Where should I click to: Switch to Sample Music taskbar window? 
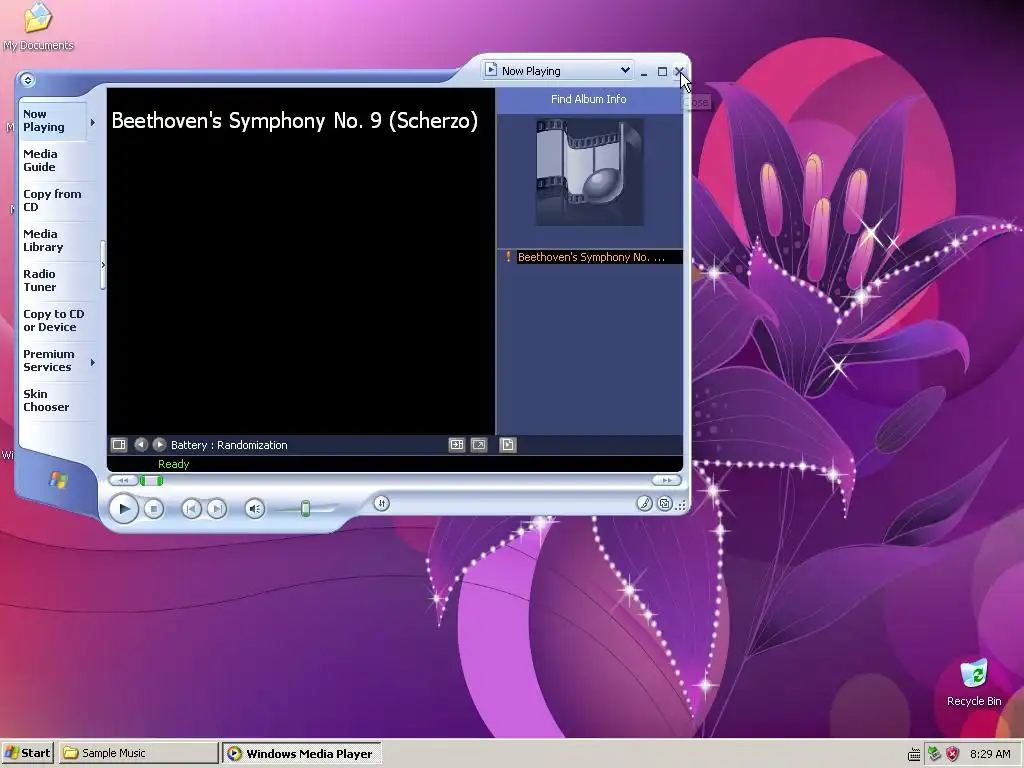point(138,753)
